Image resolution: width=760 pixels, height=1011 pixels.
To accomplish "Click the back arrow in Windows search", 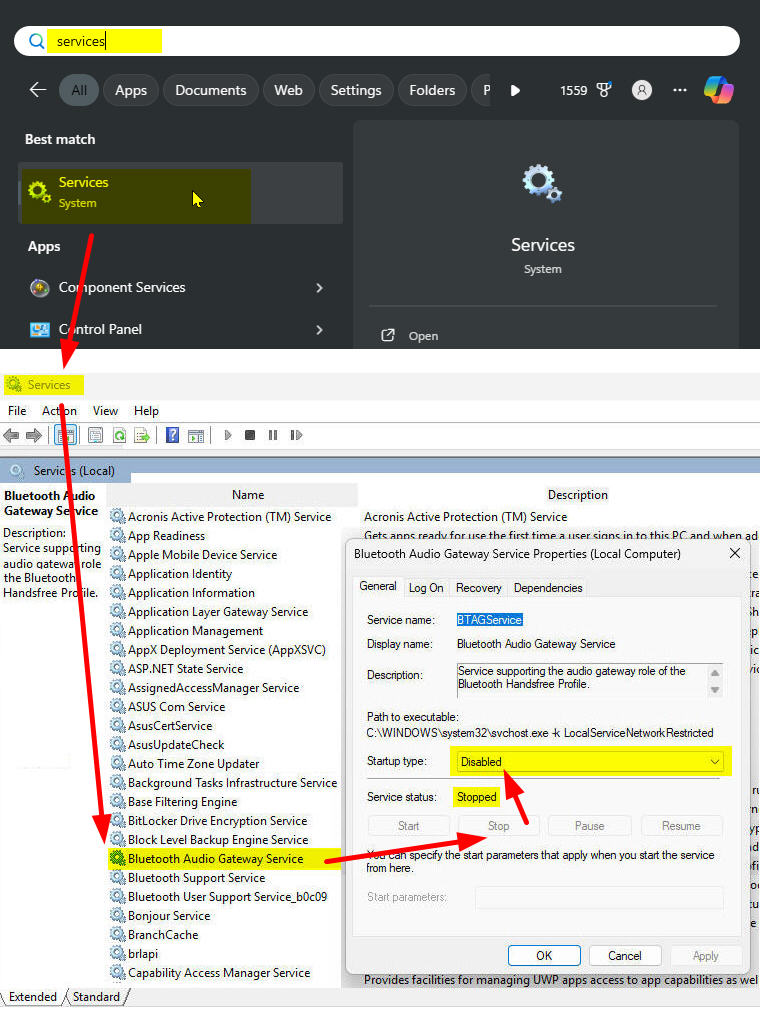I will [38, 90].
